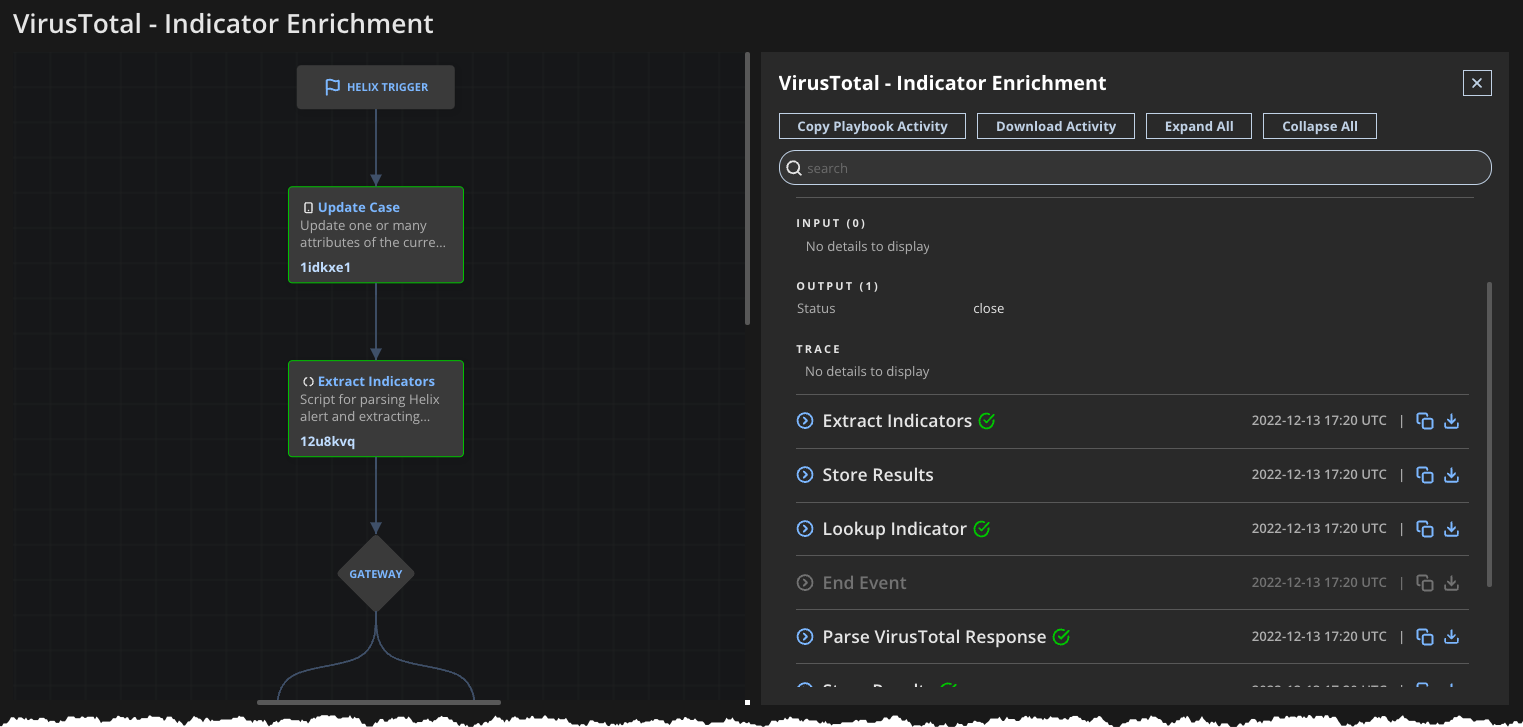Copy the End Event activity
Viewport: 1523px width, 727px height.
[1426, 583]
